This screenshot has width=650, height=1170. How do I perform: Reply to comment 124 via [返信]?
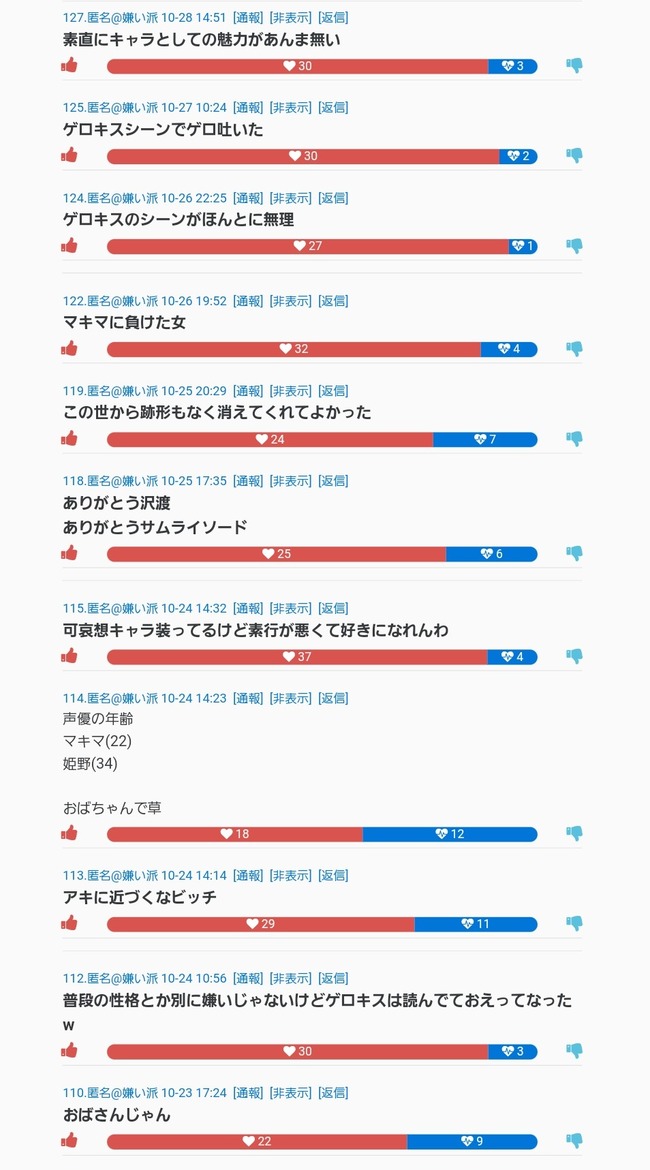pyautogui.click(x=333, y=198)
